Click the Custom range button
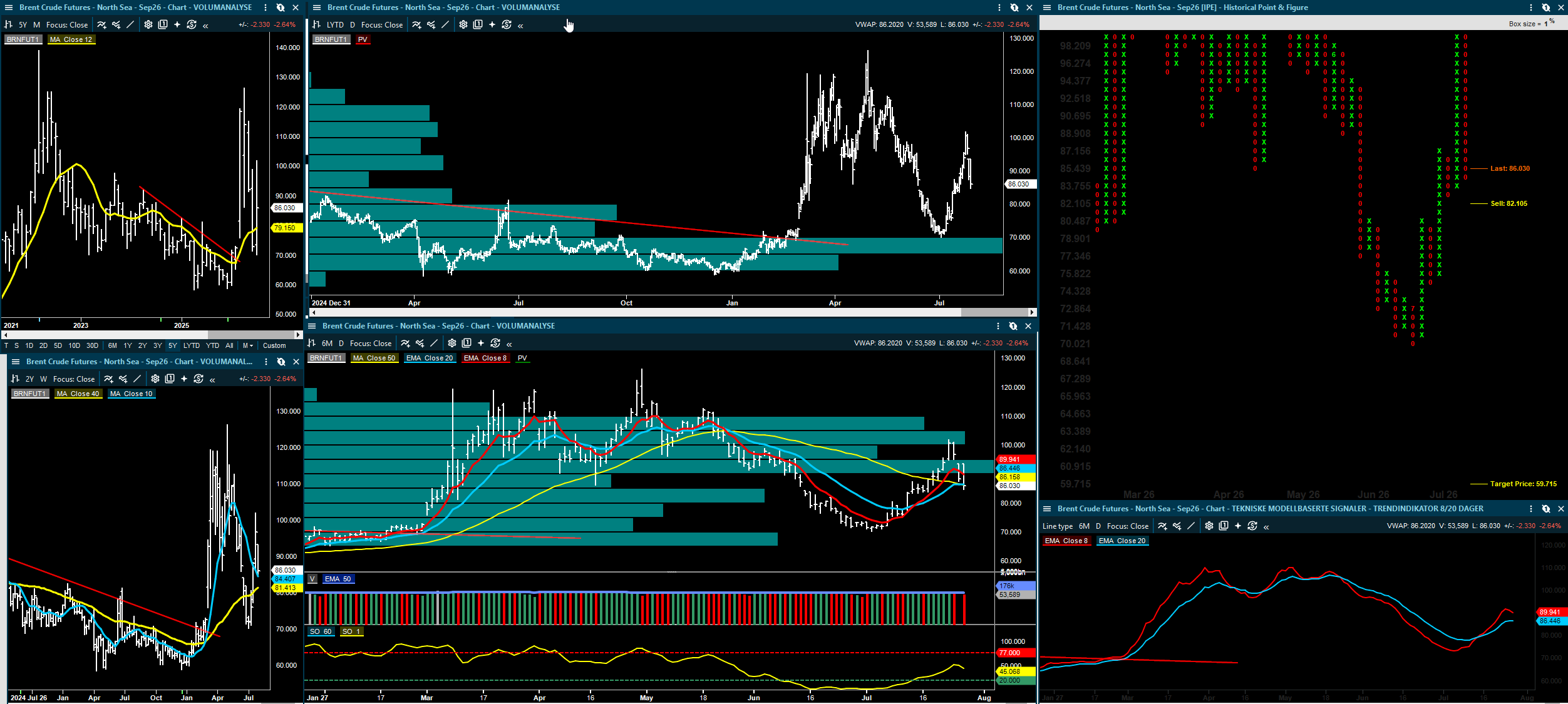Image resolution: width=1568 pixels, height=704 pixels. [x=274, y=346]
